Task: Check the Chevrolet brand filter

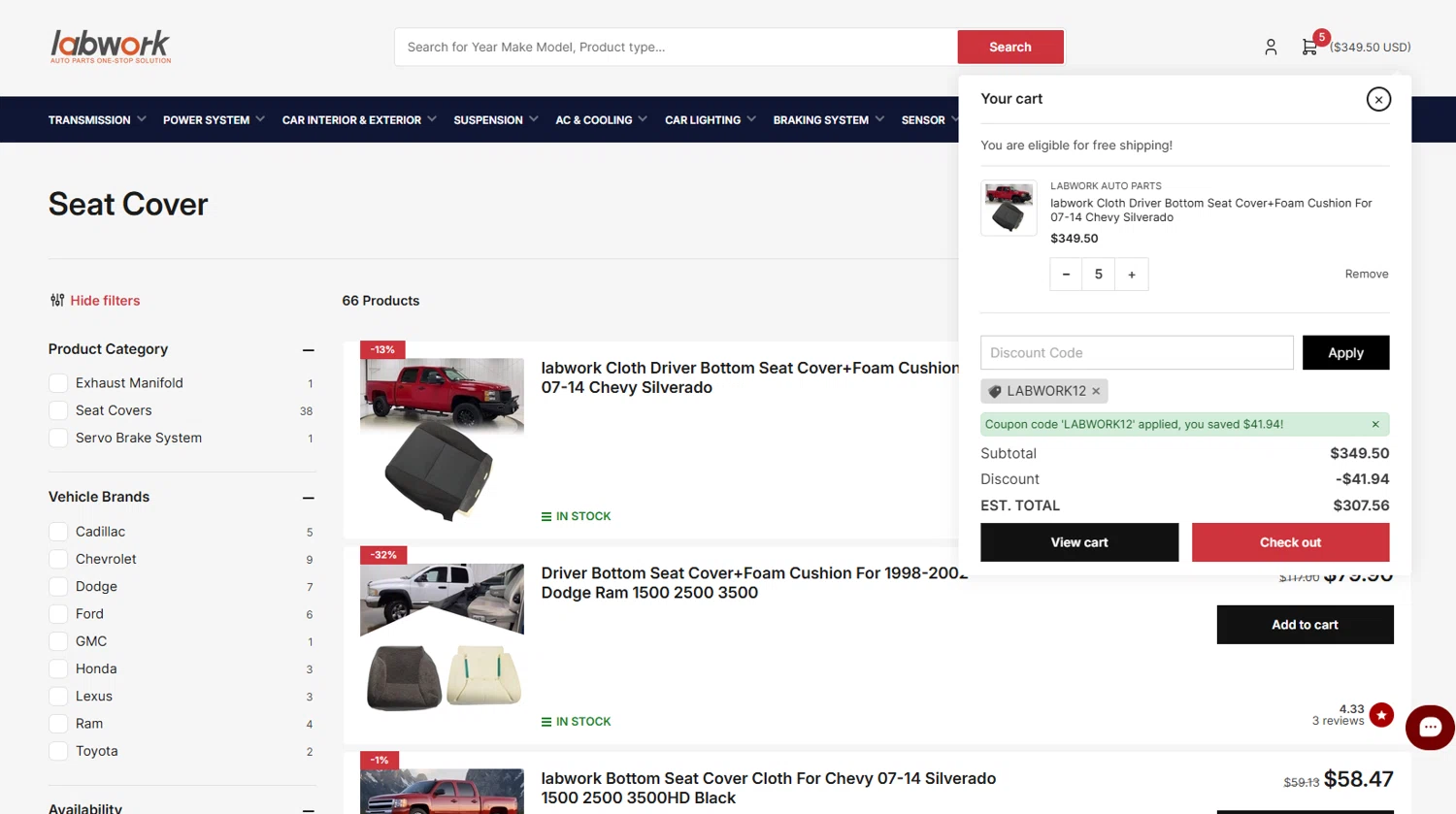Action: [58, 559]
